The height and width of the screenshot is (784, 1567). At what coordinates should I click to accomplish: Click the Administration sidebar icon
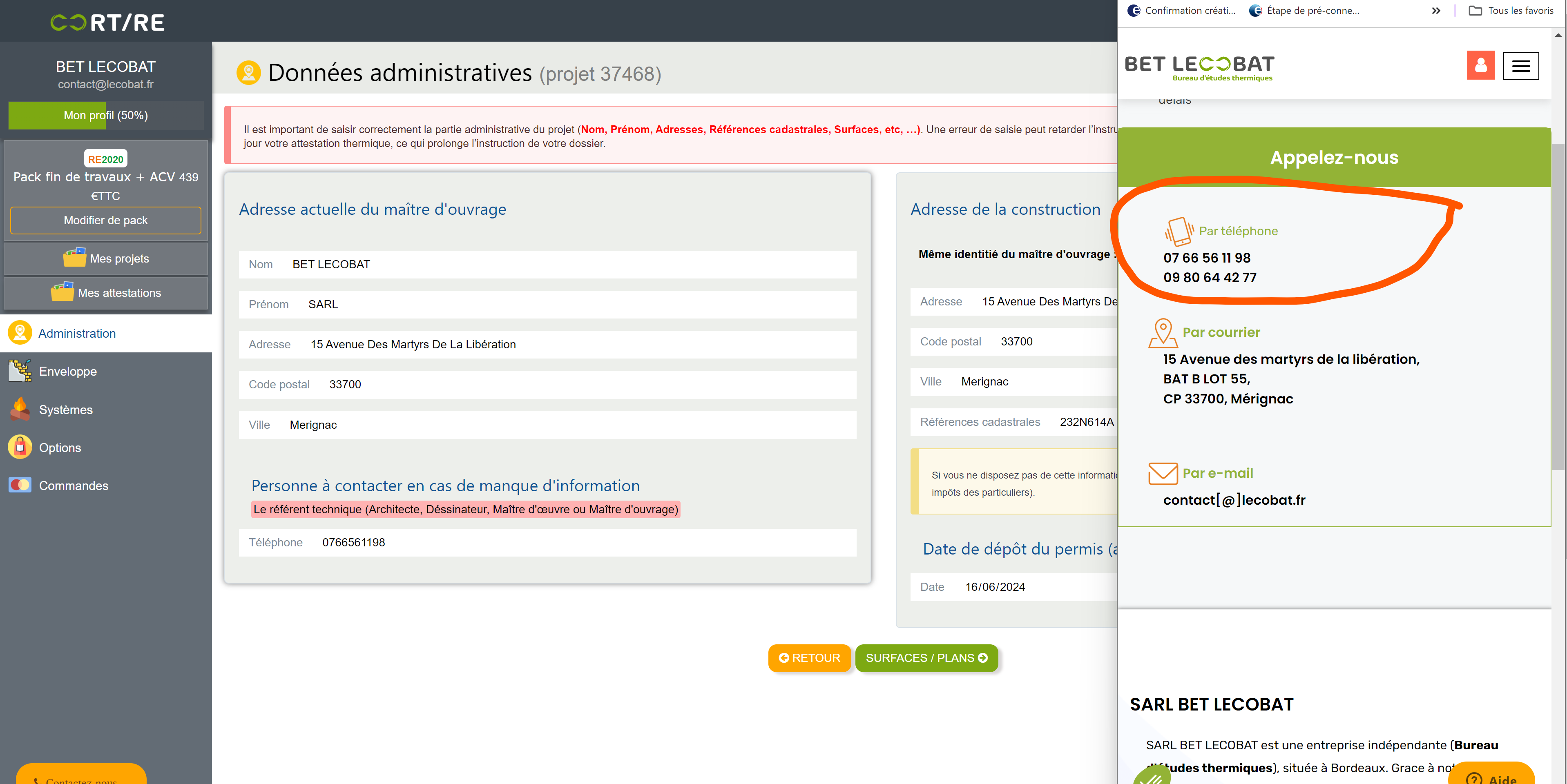click(x=20, y=333)
